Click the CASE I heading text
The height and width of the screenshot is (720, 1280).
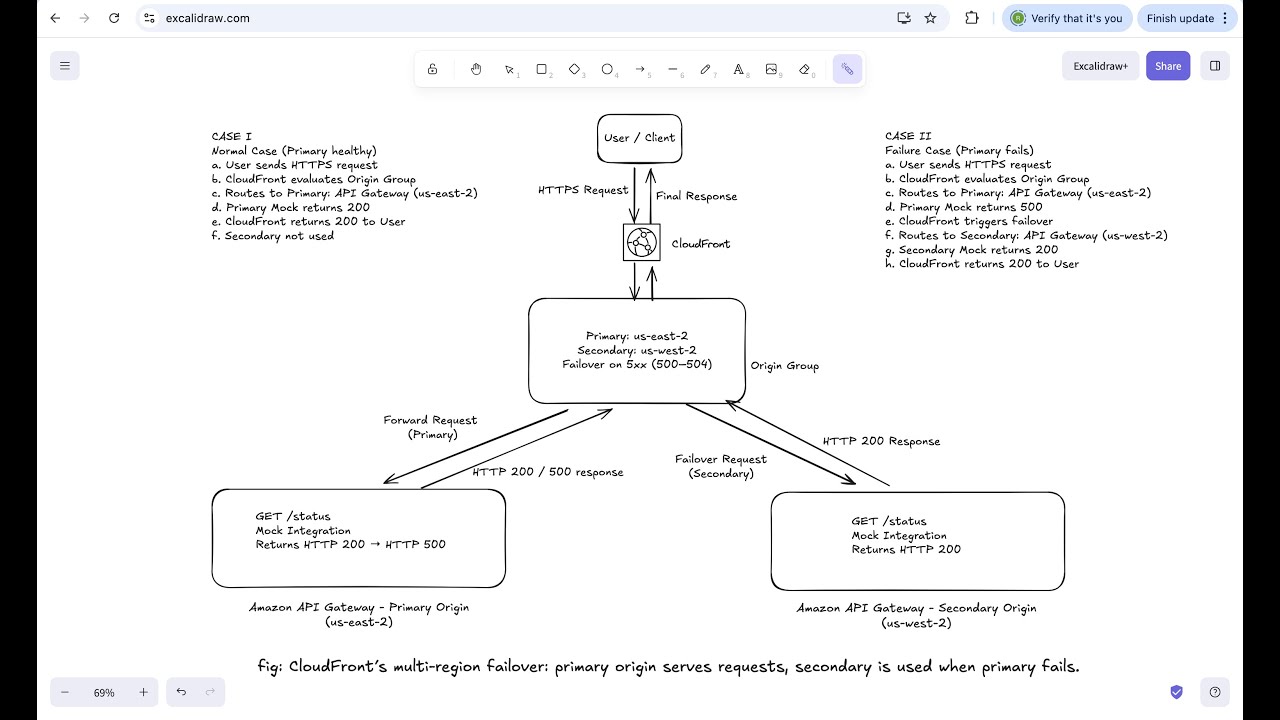[232, 137]
